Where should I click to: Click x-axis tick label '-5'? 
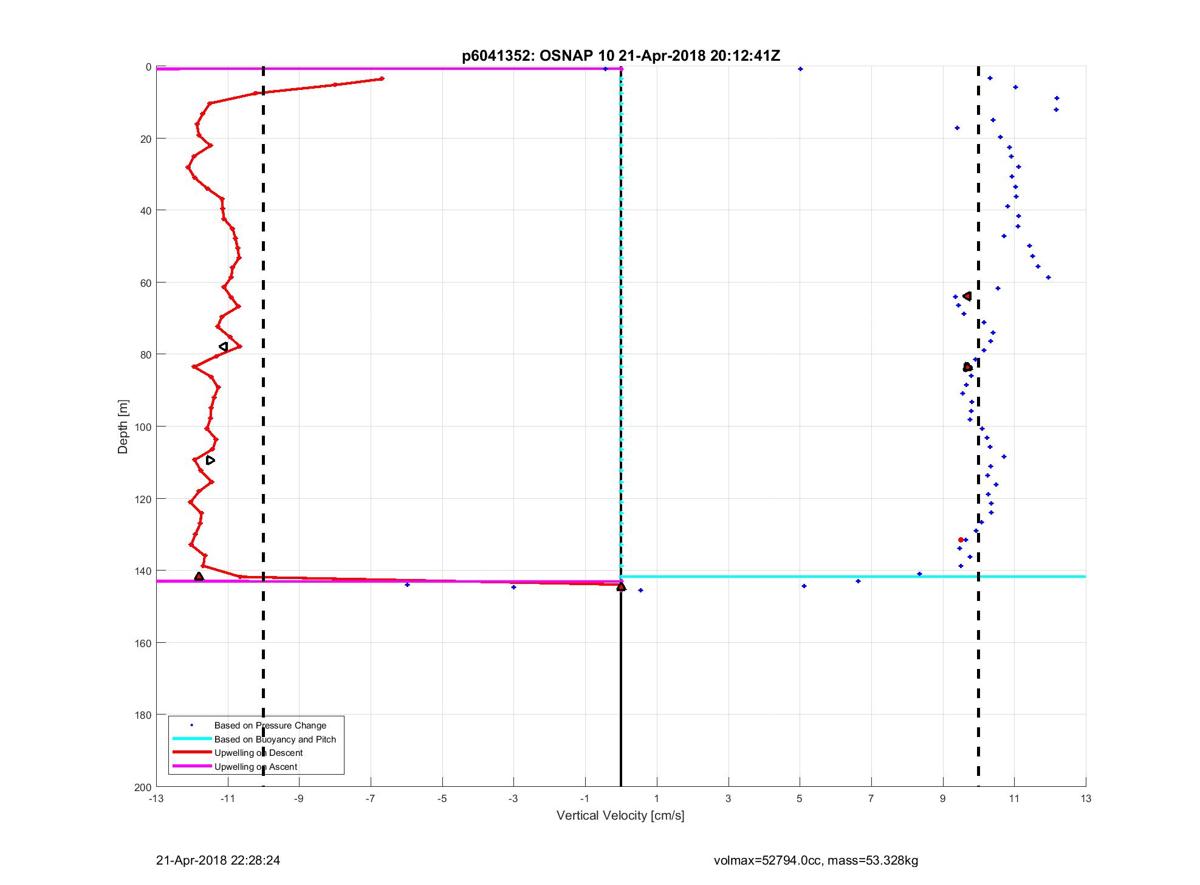pos(442,799)
